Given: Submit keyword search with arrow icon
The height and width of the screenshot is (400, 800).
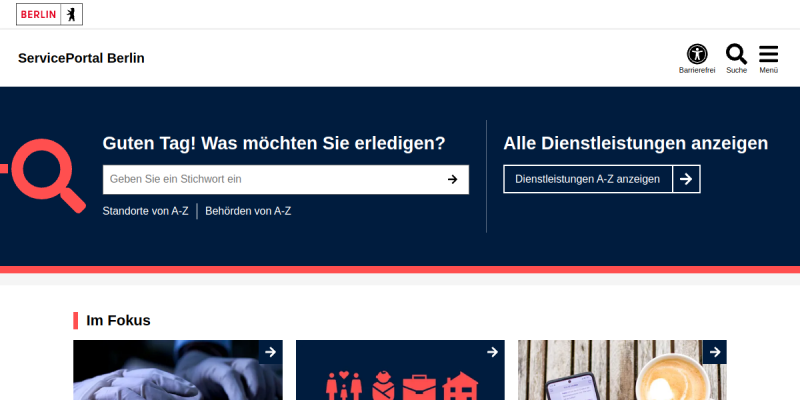Looking at the screenshot, I should 453,179.
